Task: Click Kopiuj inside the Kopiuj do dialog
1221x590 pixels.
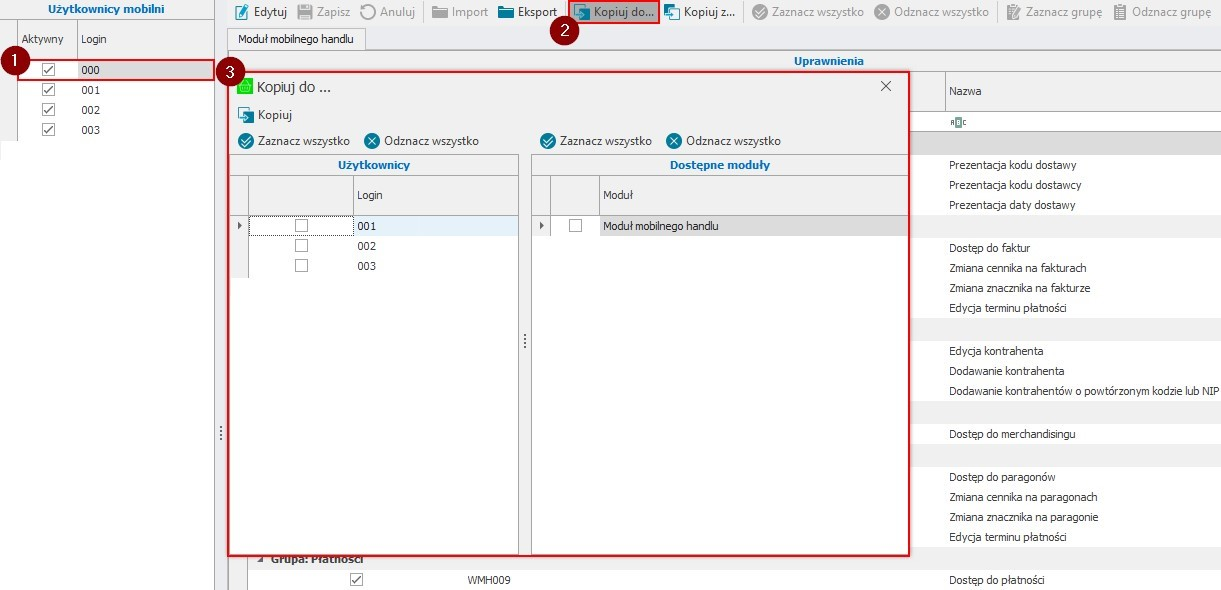Action: (x=265, y=115)
